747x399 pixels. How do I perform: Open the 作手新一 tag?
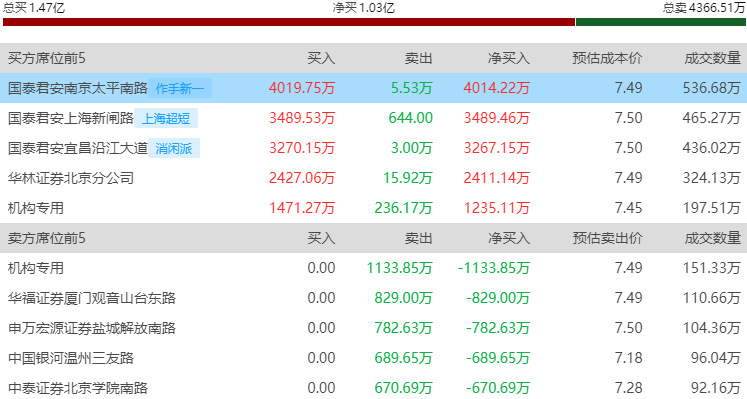(180, 89)
